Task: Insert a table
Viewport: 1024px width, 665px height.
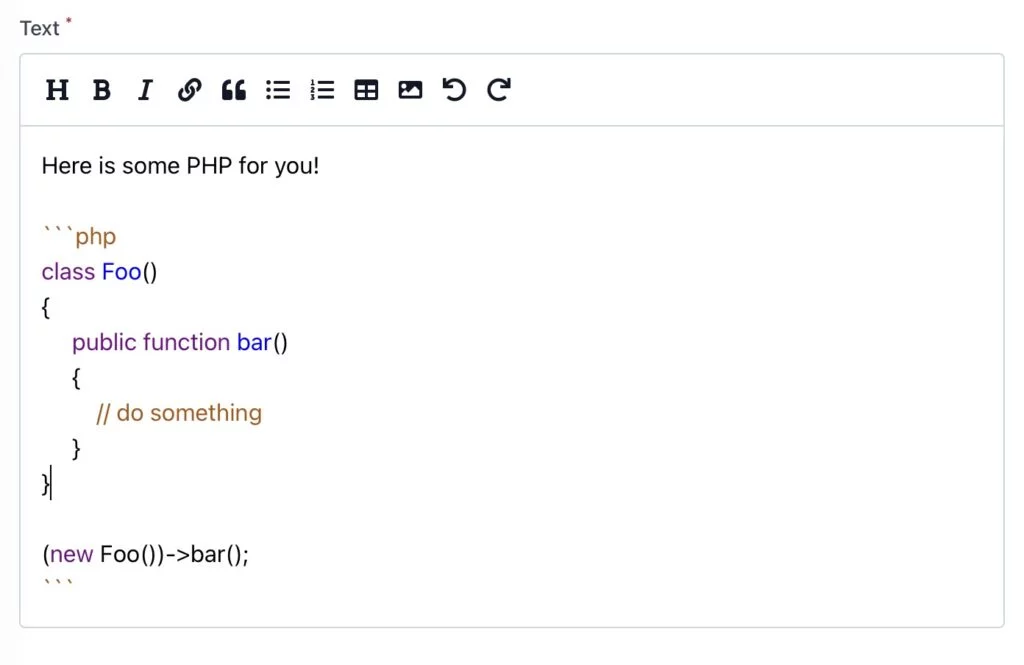Action: coord(366,89)
